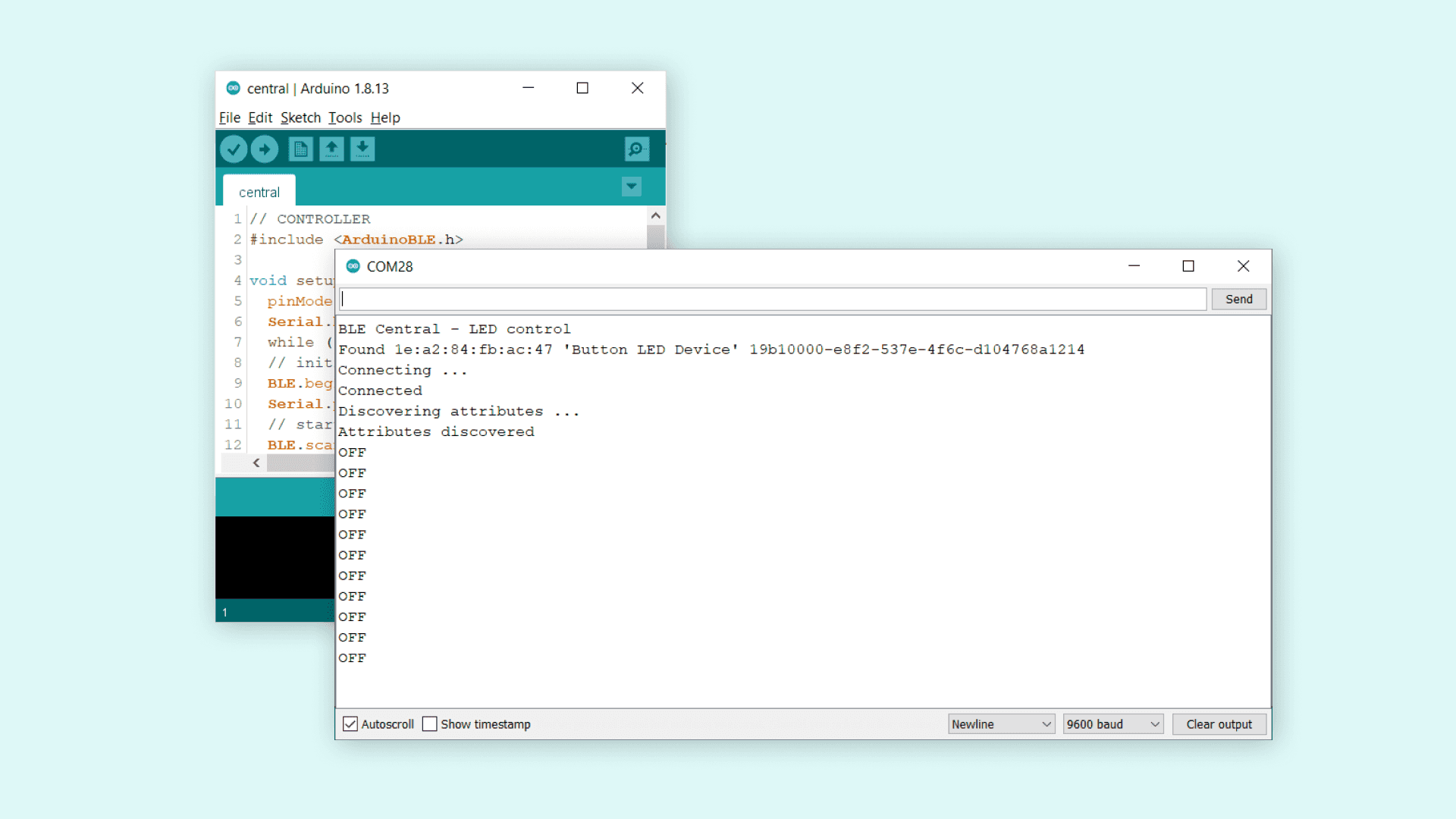Open the 9600 baud rate dropdown
Viewport: 1456px width, 819px height.
(x=1112, y=724)
